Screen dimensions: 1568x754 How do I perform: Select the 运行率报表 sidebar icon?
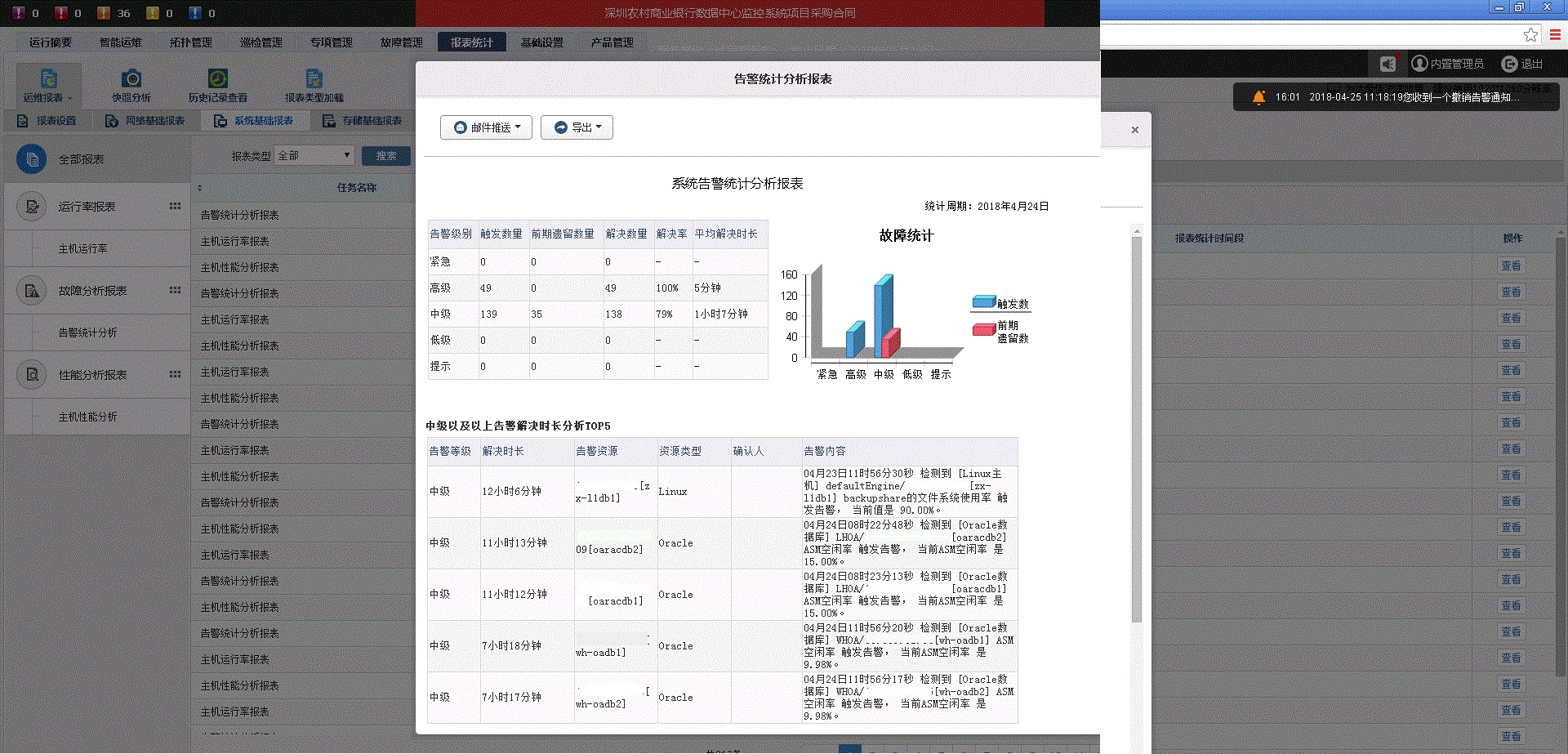pos(31,206)
